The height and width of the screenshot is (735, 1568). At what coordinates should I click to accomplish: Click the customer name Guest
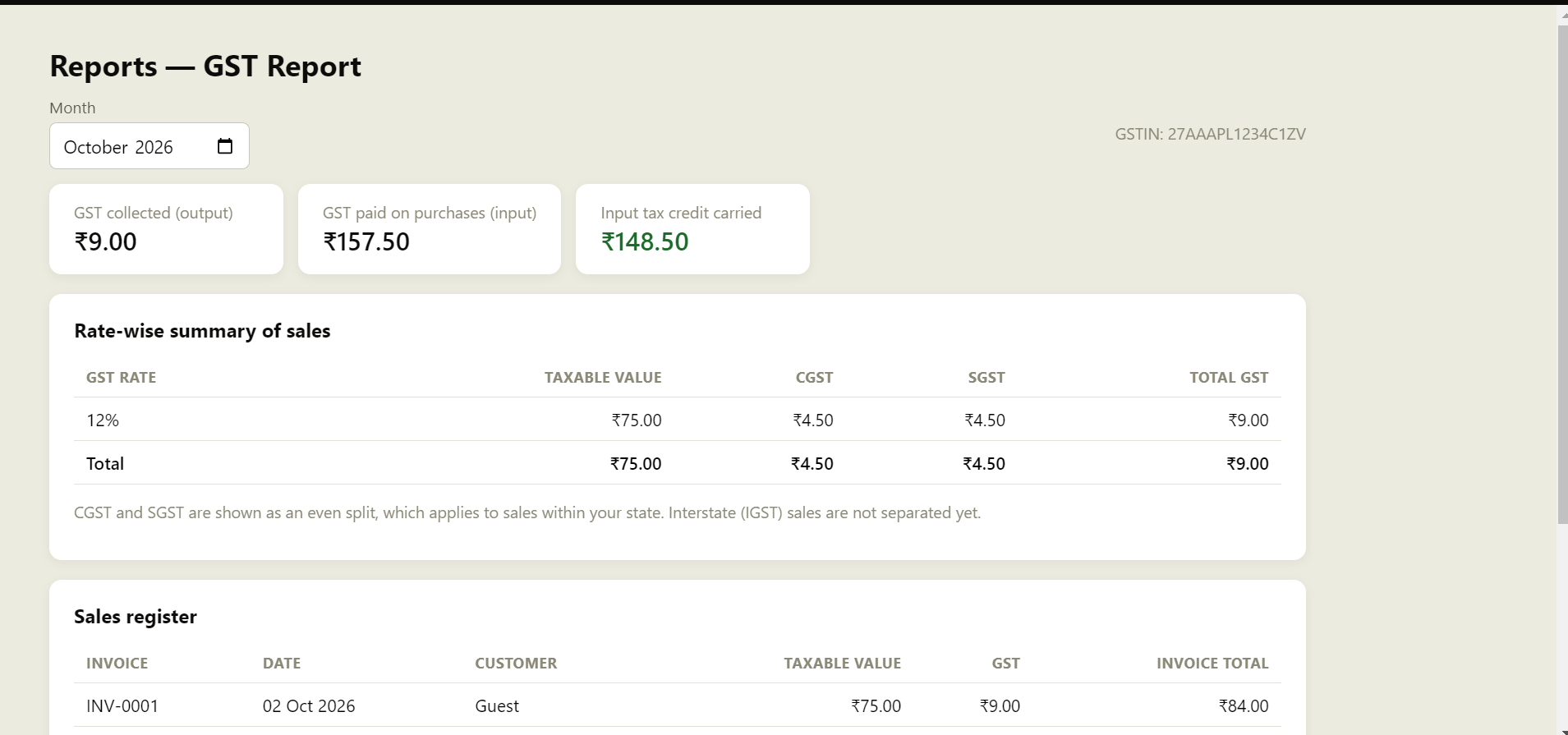point(497,706)
